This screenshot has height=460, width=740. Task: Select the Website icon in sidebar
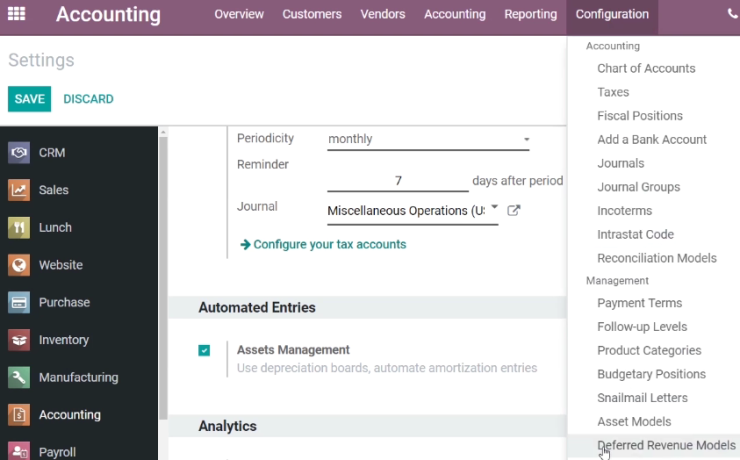pos(19,265)
